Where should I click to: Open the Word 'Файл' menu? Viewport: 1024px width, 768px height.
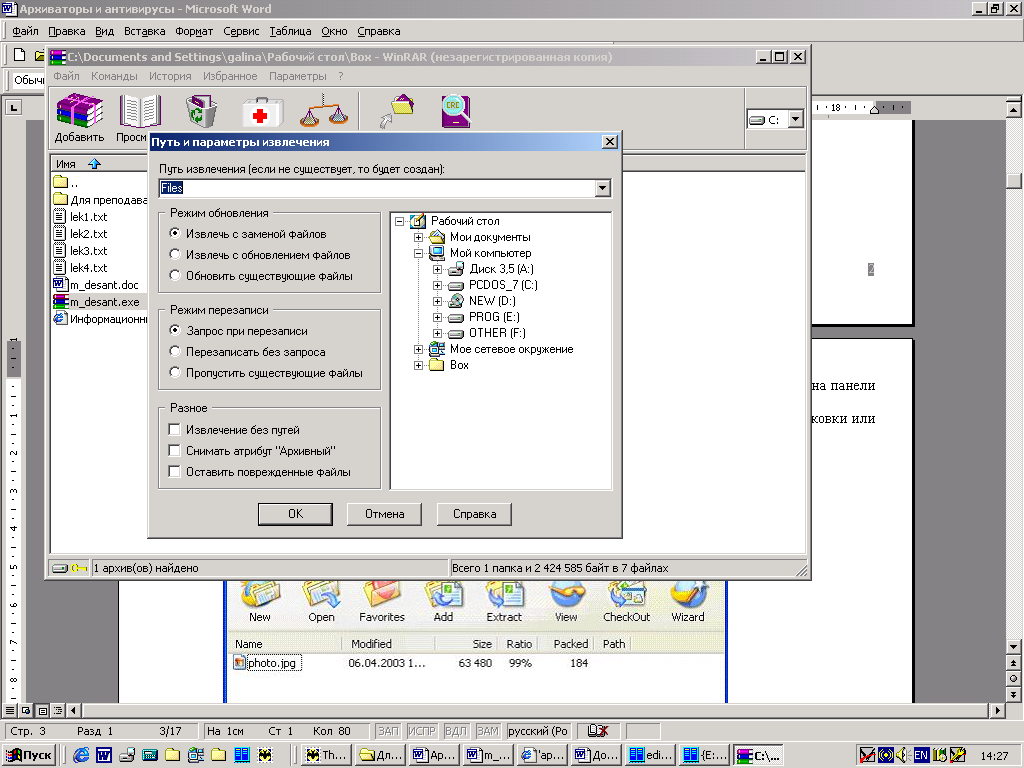click(x=25, y=31)
